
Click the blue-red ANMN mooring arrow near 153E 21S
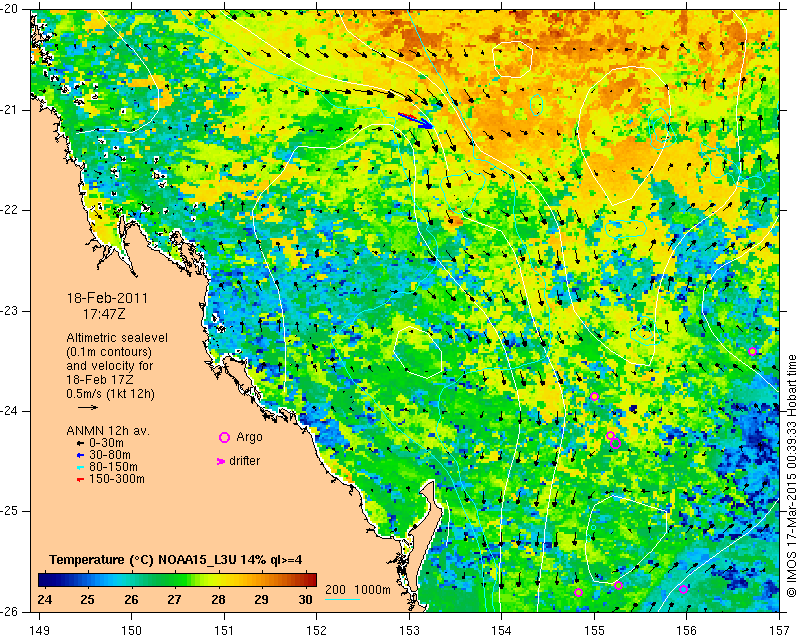(x=415, y=120)
